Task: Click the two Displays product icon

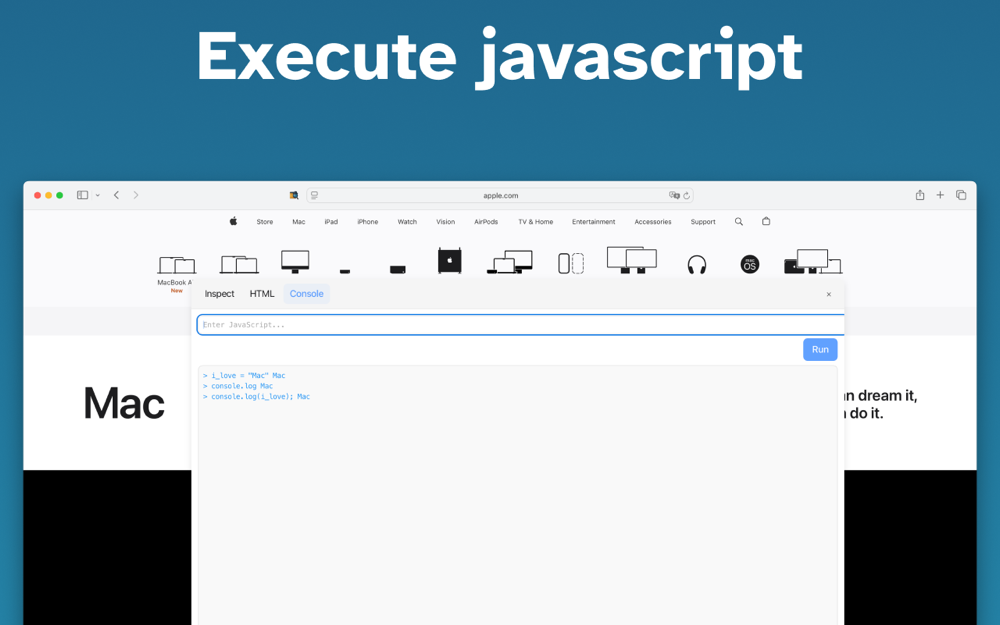Action: point(631,260)
